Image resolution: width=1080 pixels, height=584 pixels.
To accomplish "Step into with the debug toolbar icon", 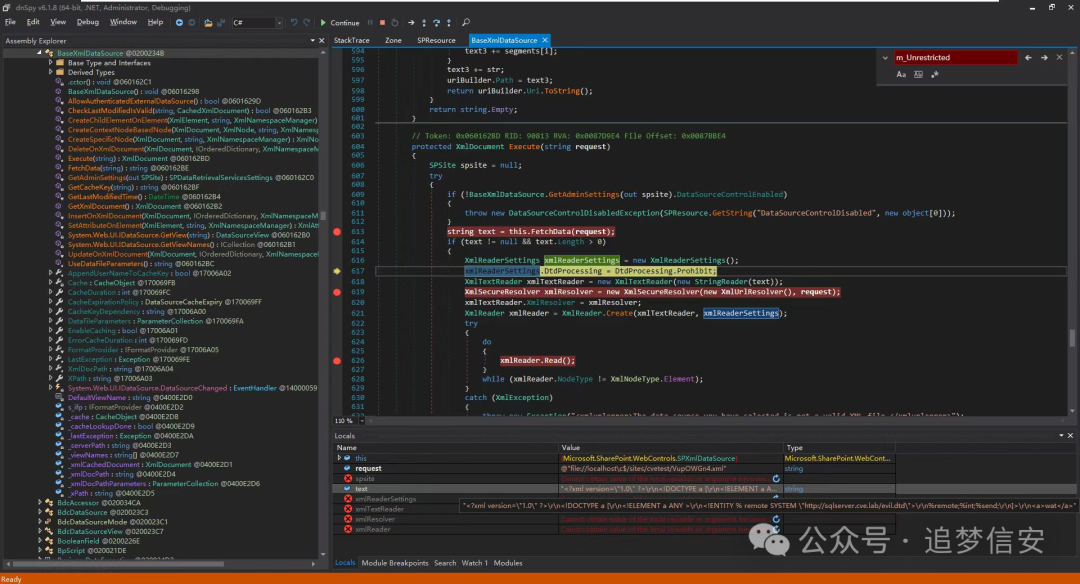I will [x=424, y=23].
